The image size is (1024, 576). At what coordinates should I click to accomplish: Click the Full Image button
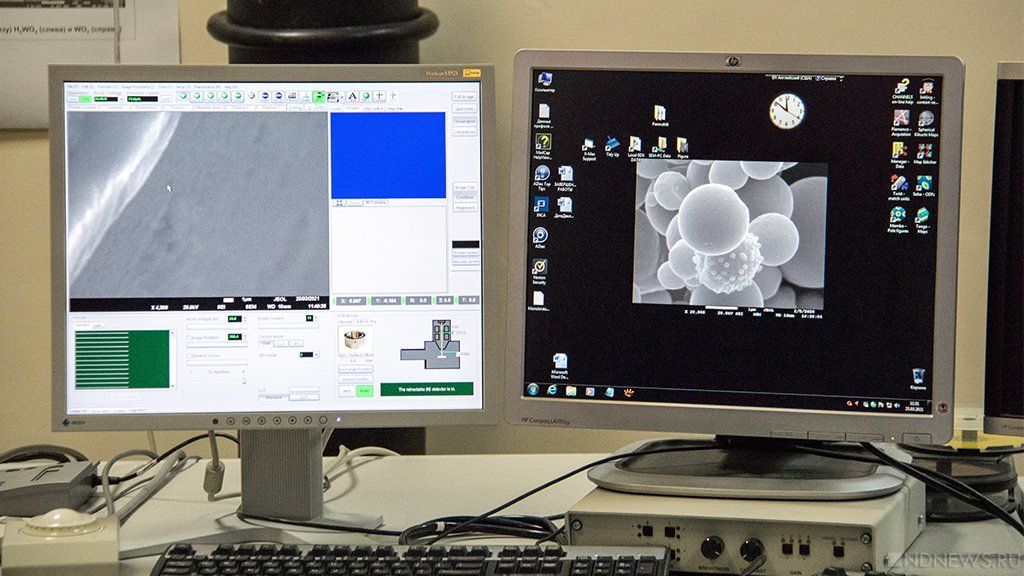coord(464,97)
